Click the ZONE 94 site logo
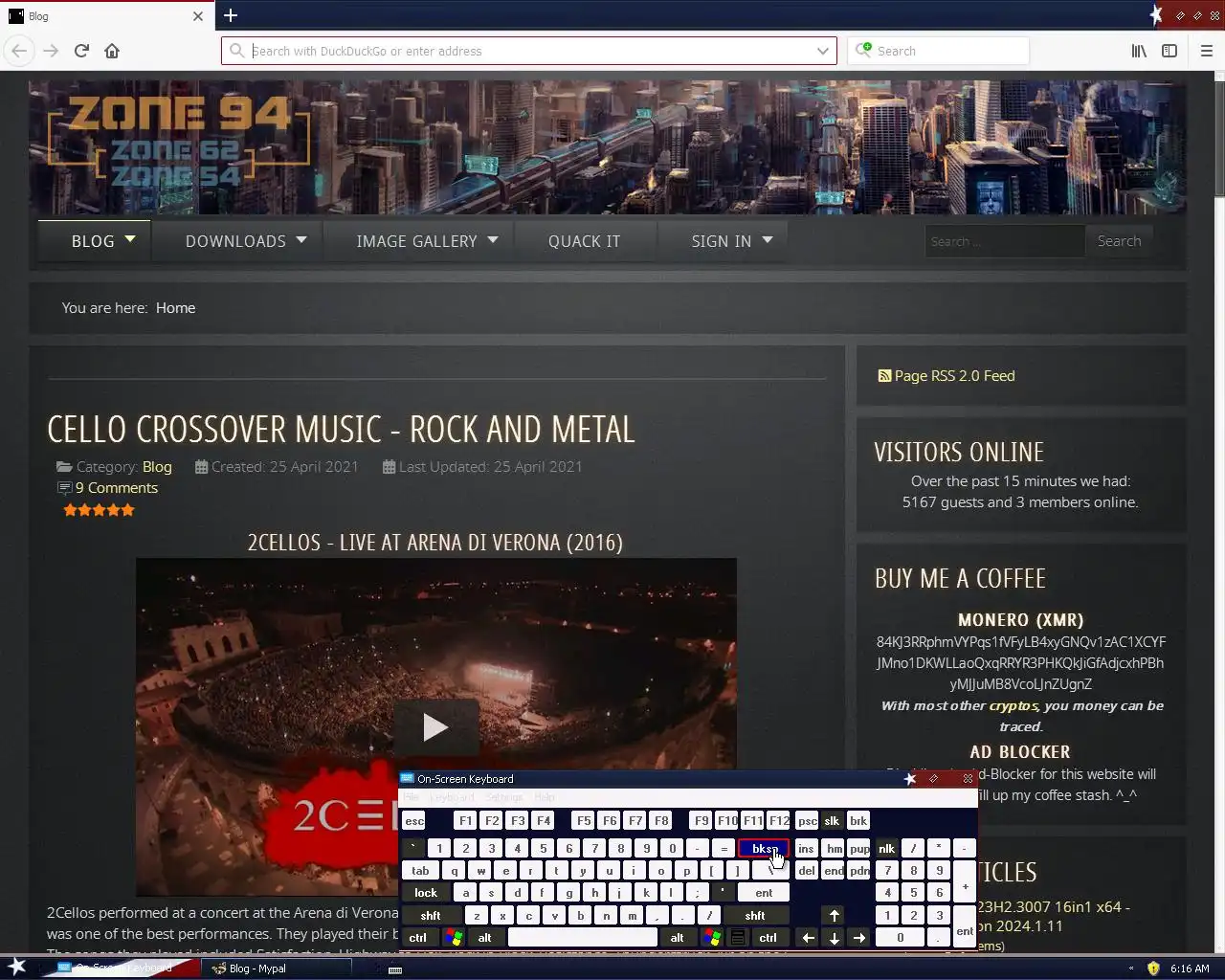 point(179,141)
